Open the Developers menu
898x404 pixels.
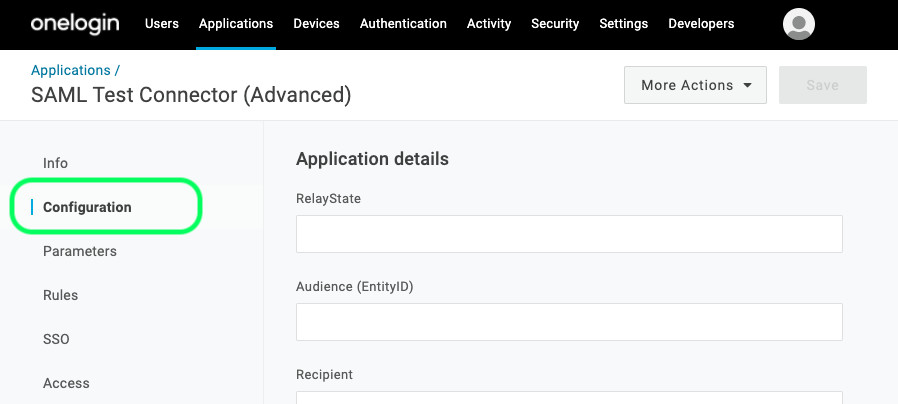[701, 24]
